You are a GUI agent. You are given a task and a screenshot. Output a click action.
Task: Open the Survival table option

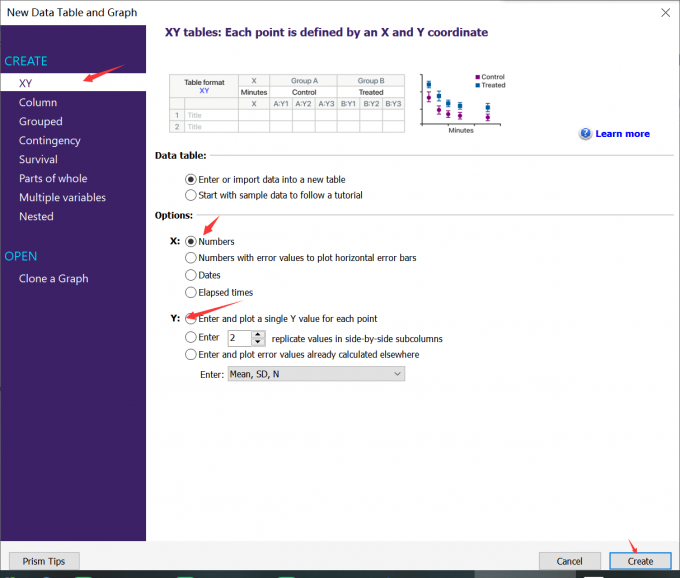click(38, 160)
